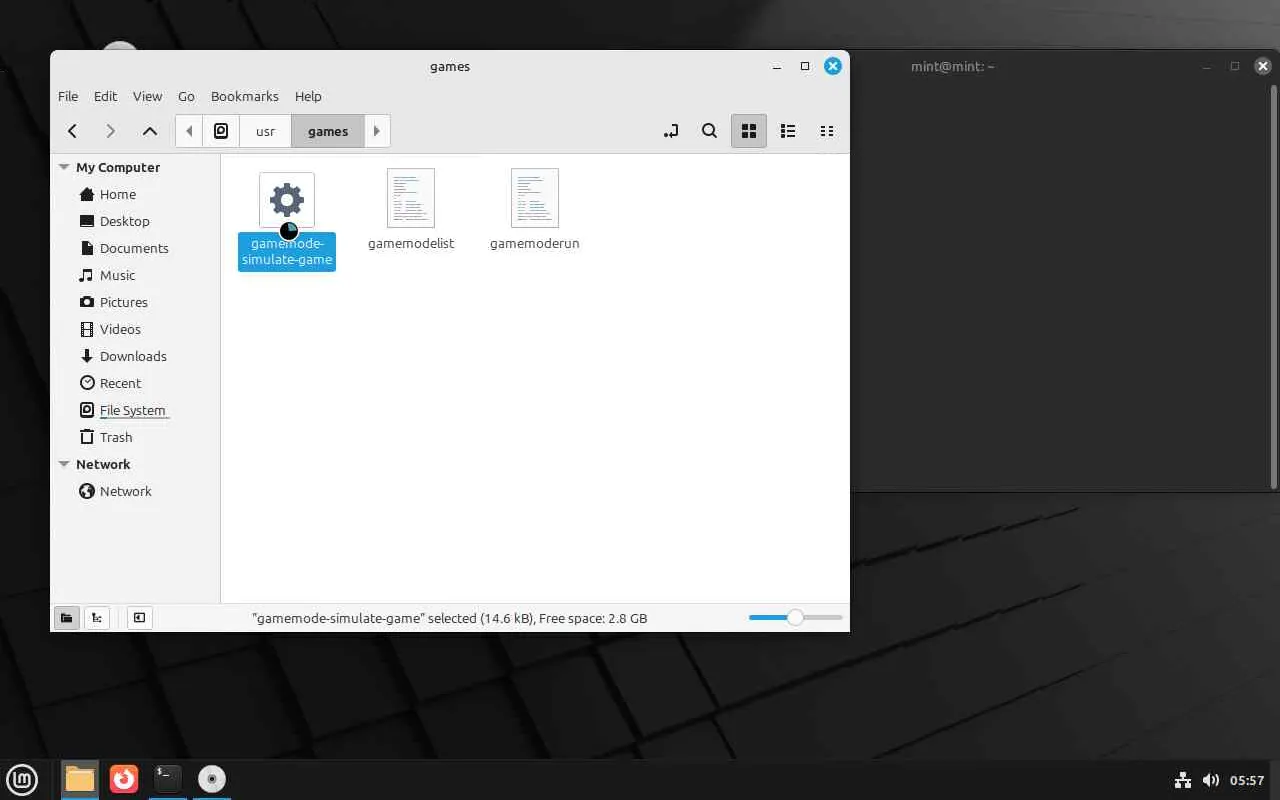Open Documents in the sidebar
Screen dimensions: 1280x800
(x=134, y=248)
